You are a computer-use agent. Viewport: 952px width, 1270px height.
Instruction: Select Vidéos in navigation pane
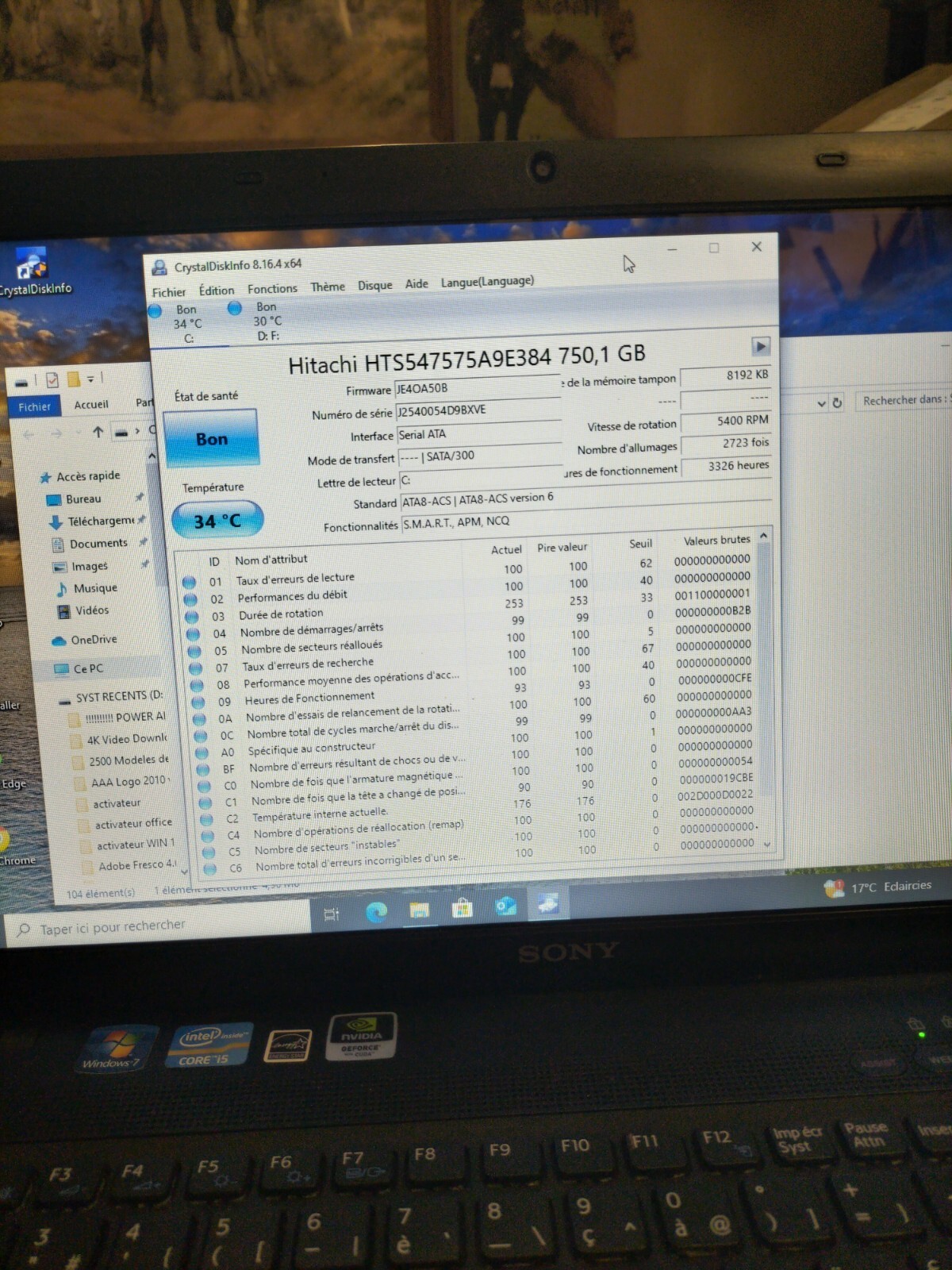[92, 610]
